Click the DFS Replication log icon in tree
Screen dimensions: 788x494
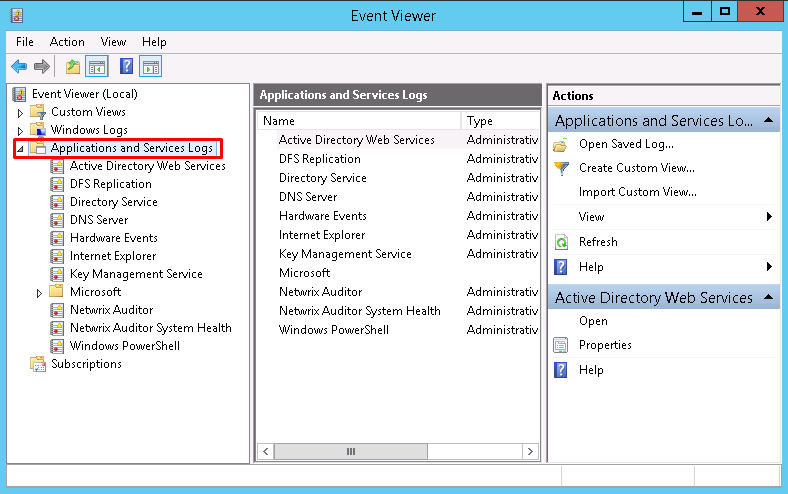pos(57,184)
